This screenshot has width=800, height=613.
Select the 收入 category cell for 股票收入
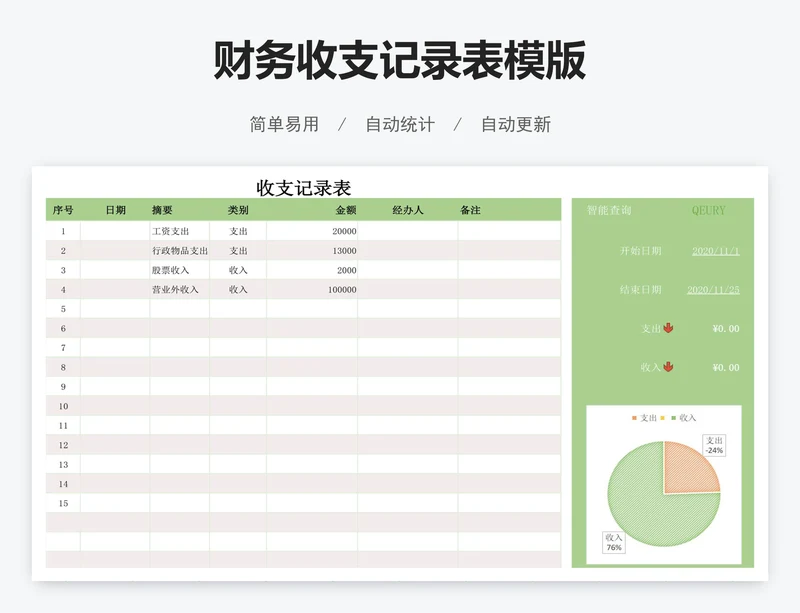click(238, 270)
